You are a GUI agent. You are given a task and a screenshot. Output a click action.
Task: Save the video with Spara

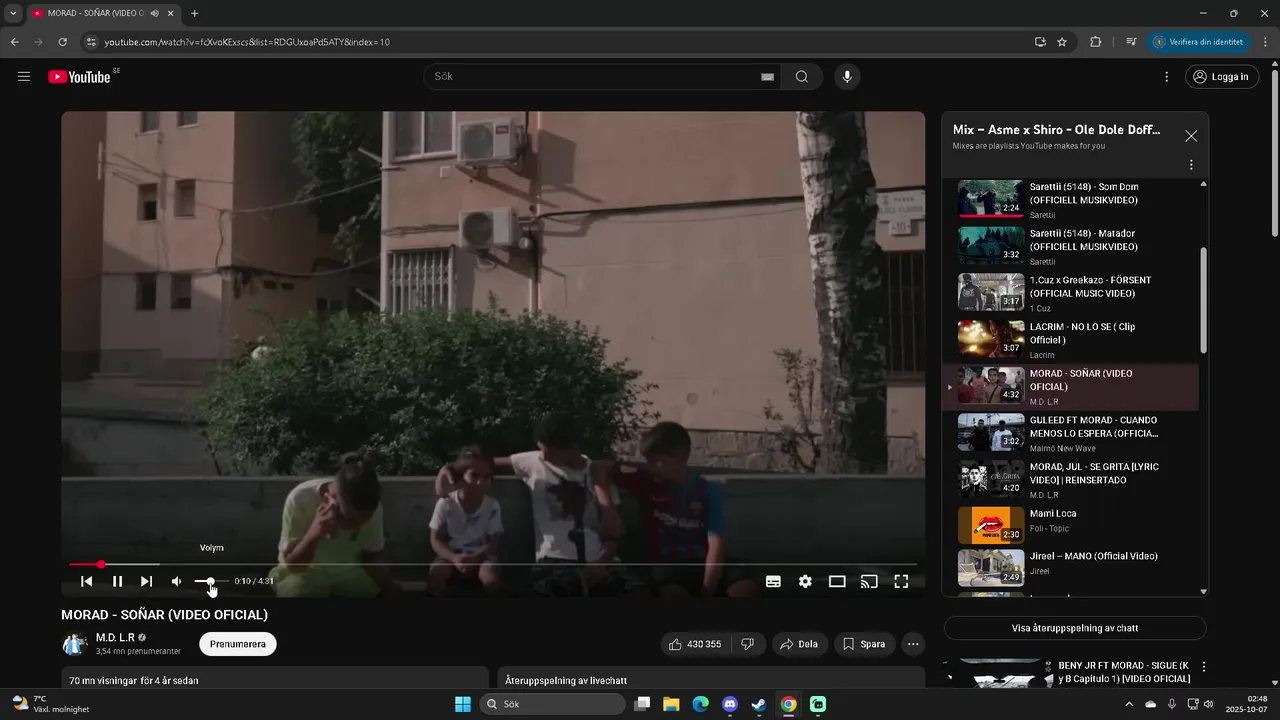(864, 644)
